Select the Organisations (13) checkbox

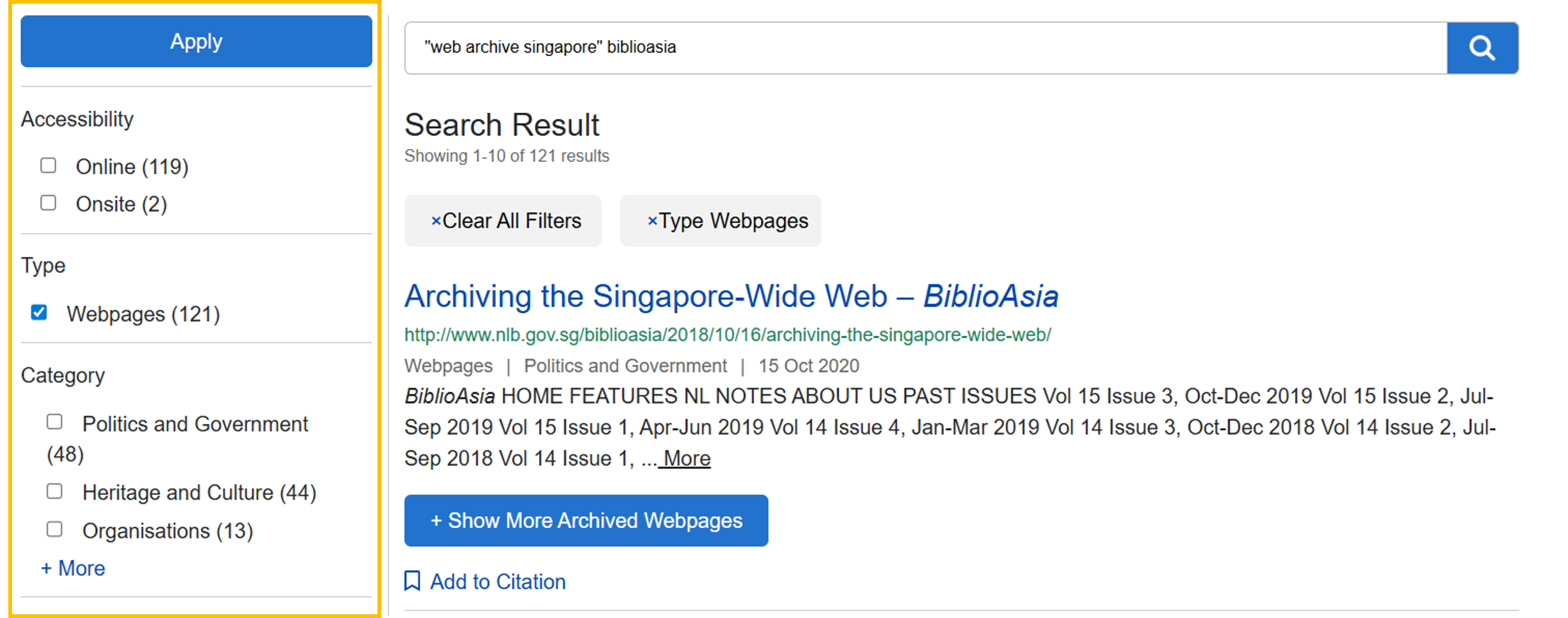point(55,530)
